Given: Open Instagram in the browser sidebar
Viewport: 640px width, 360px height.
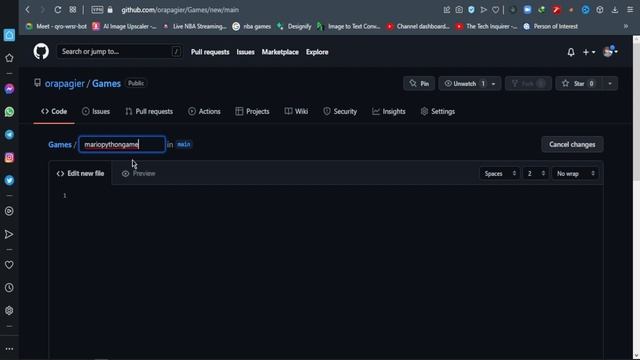Looking at the screenshot, I should coord(9,158).
